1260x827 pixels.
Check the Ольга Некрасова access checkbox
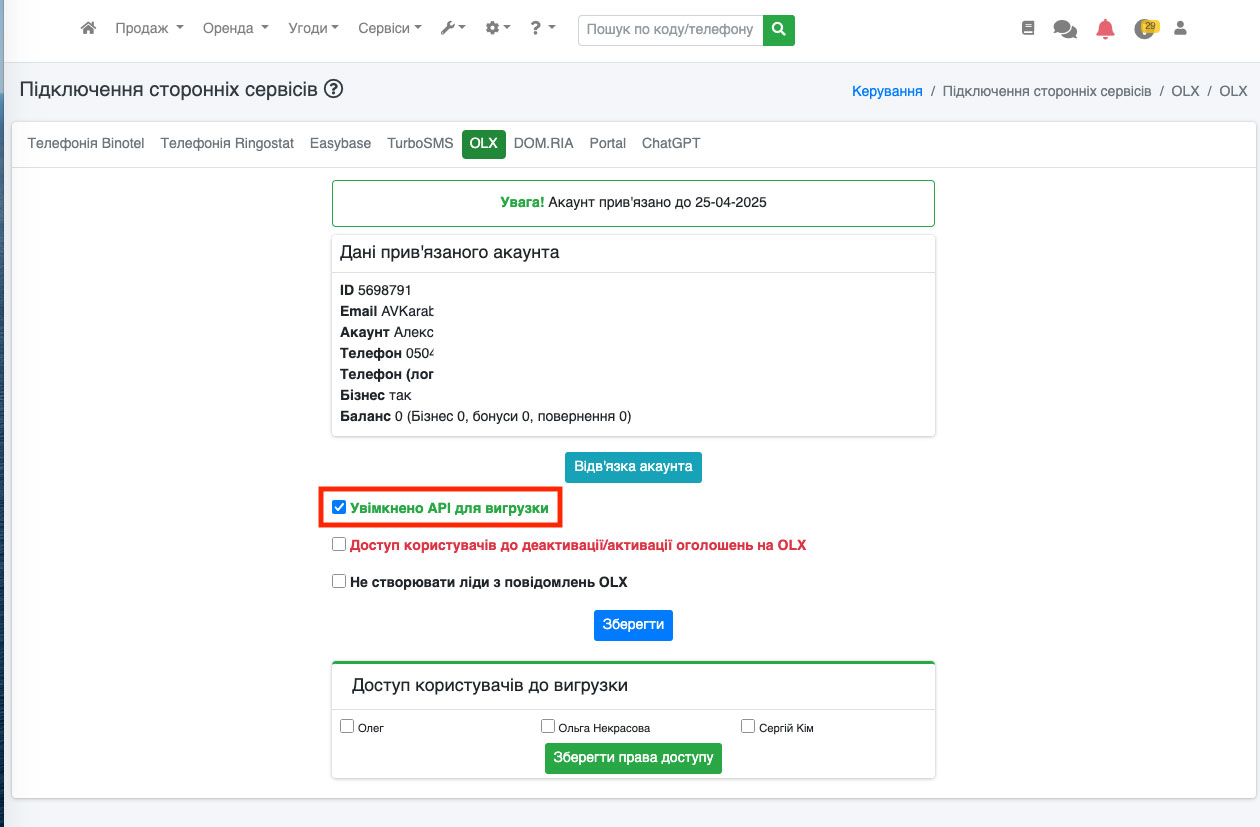coord(548,727)
